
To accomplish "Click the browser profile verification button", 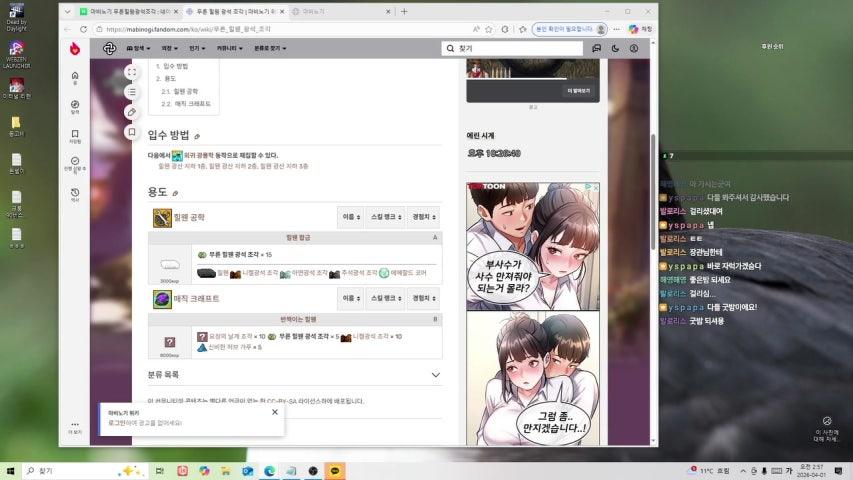I will 570,29.
